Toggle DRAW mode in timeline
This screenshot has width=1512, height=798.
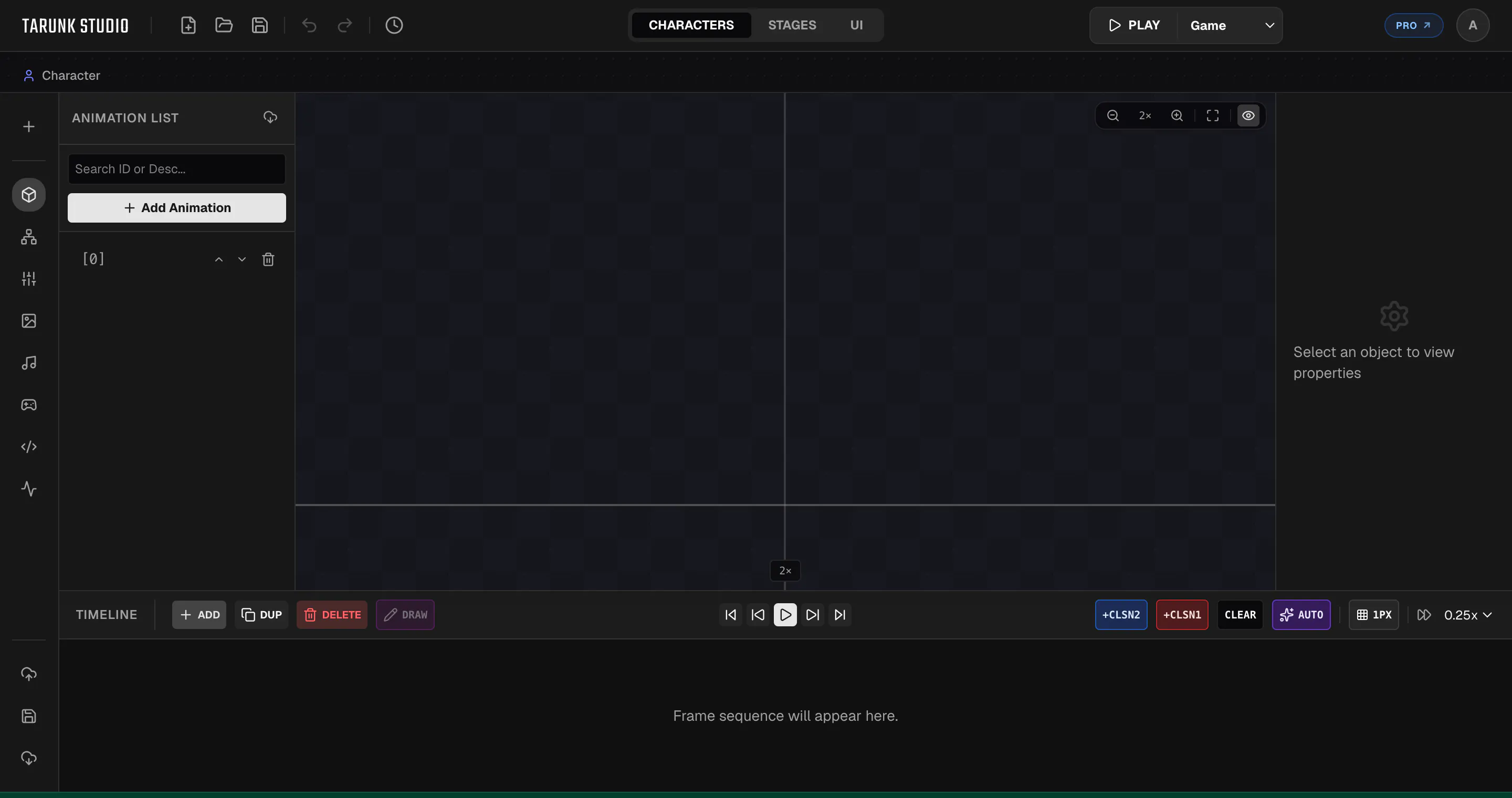tap(405, 615)
